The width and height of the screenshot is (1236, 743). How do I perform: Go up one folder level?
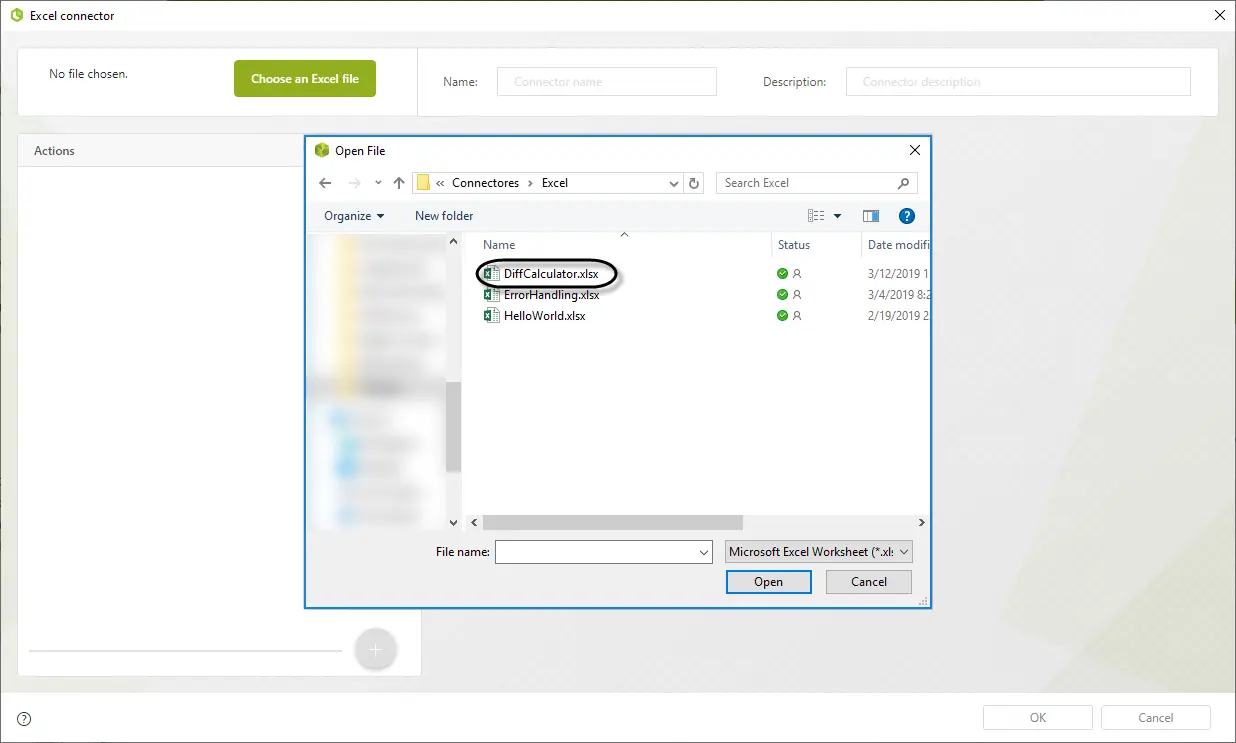tap(399, 183)
